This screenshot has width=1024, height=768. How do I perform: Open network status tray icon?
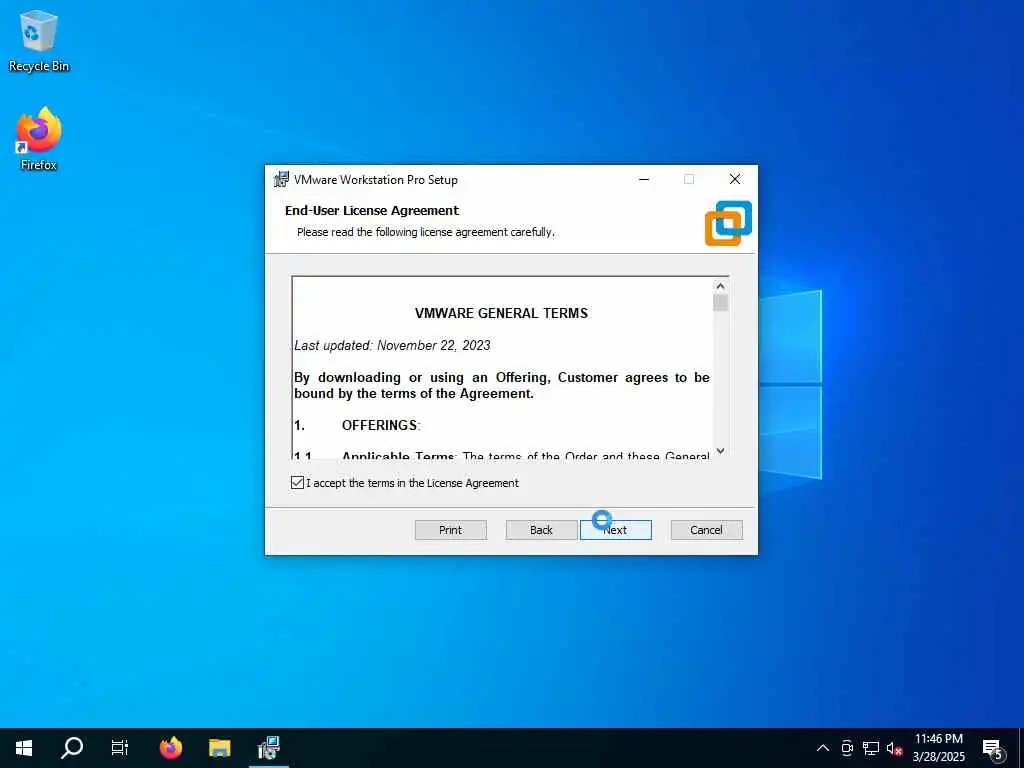(x=871, y=748)
